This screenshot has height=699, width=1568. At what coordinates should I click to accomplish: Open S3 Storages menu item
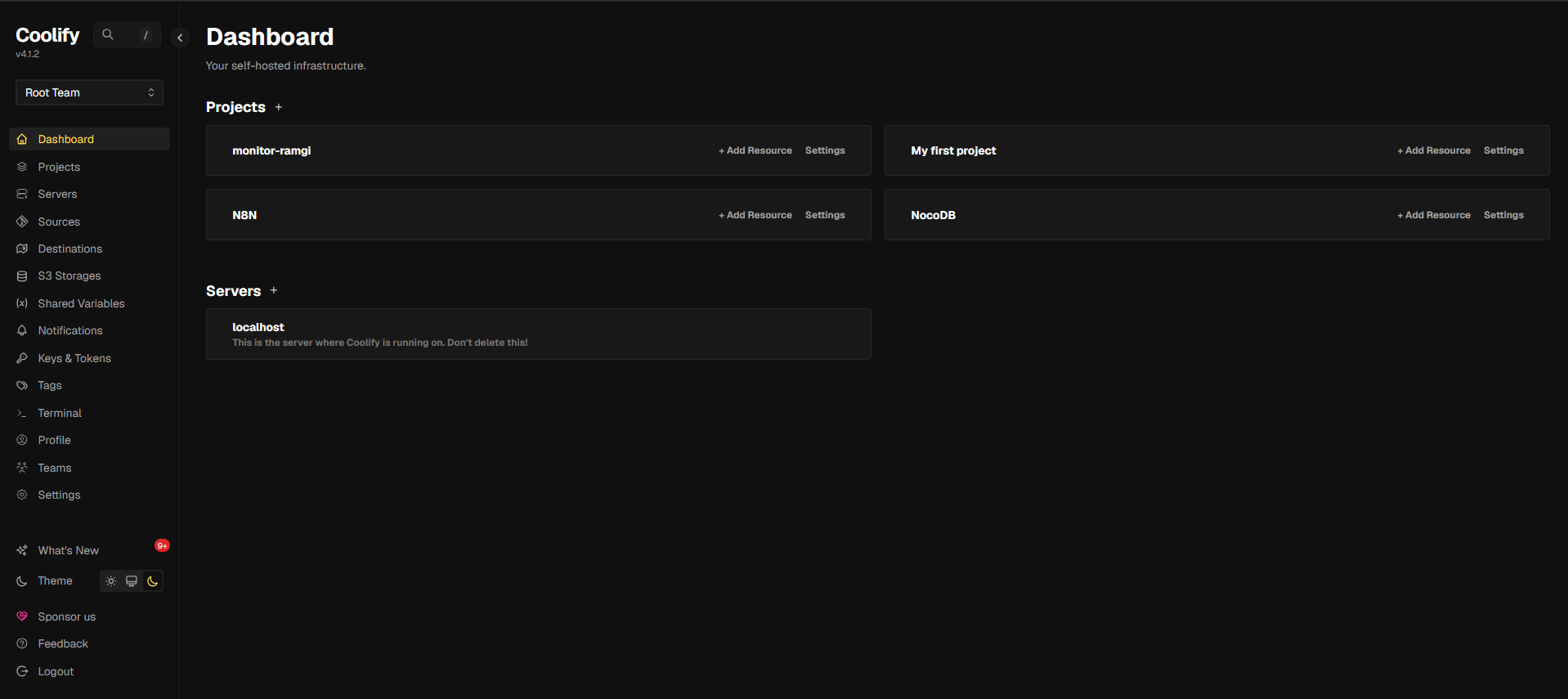click(89, 276)
